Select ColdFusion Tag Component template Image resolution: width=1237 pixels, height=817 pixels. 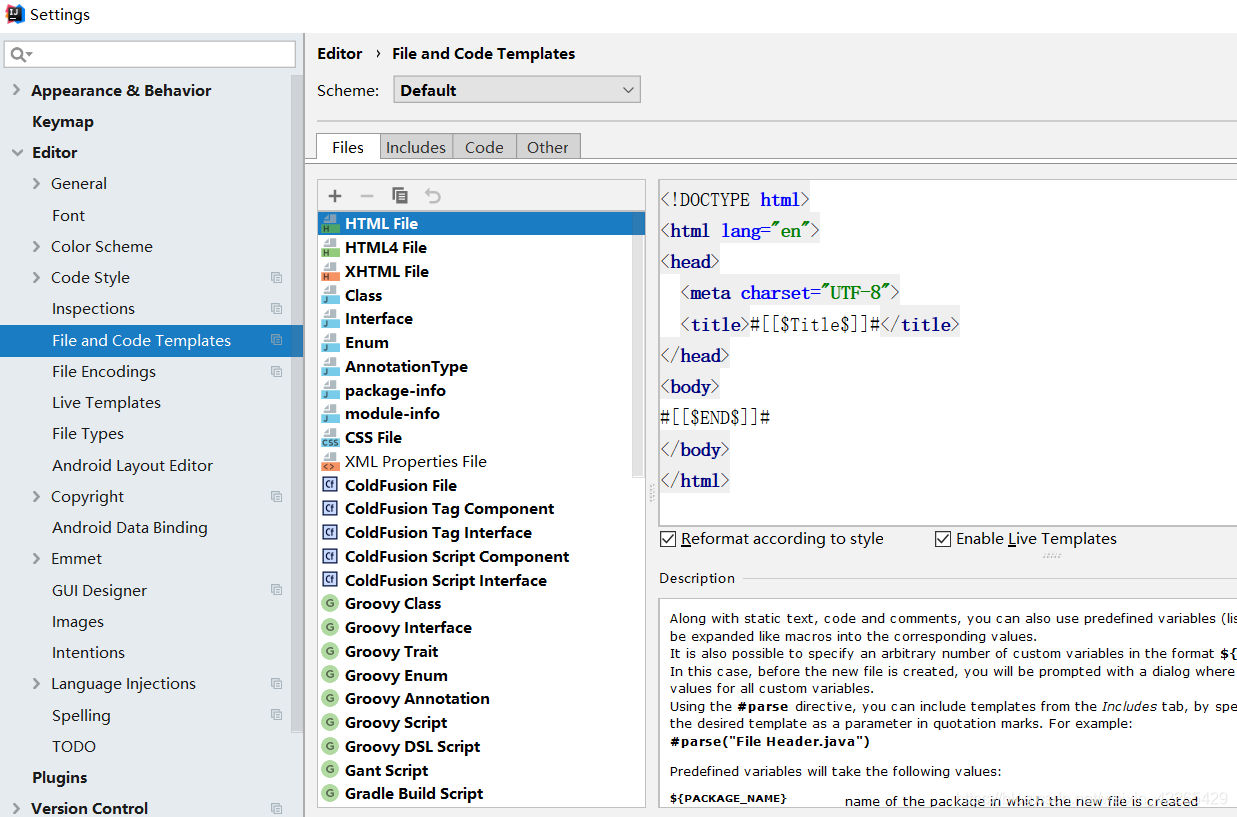pyautogui.click(x=449, y=509)
